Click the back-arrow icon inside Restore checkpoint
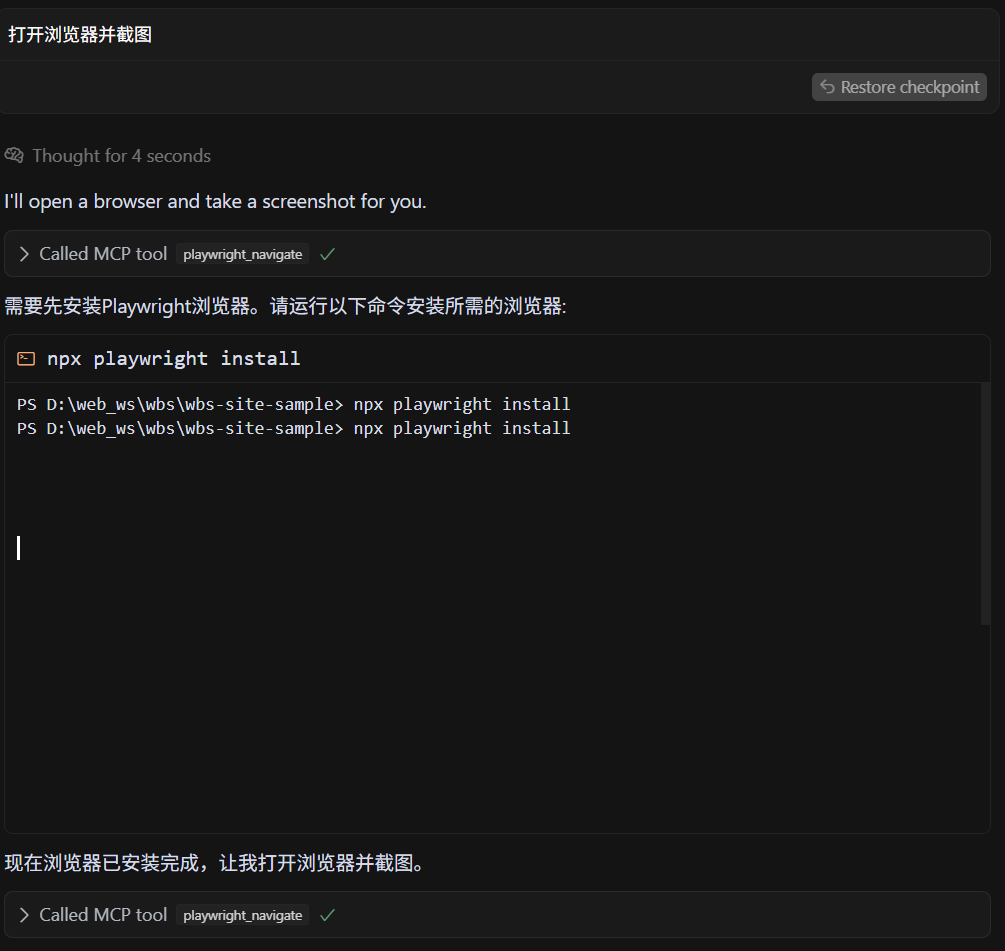 (x=827, y=87)
